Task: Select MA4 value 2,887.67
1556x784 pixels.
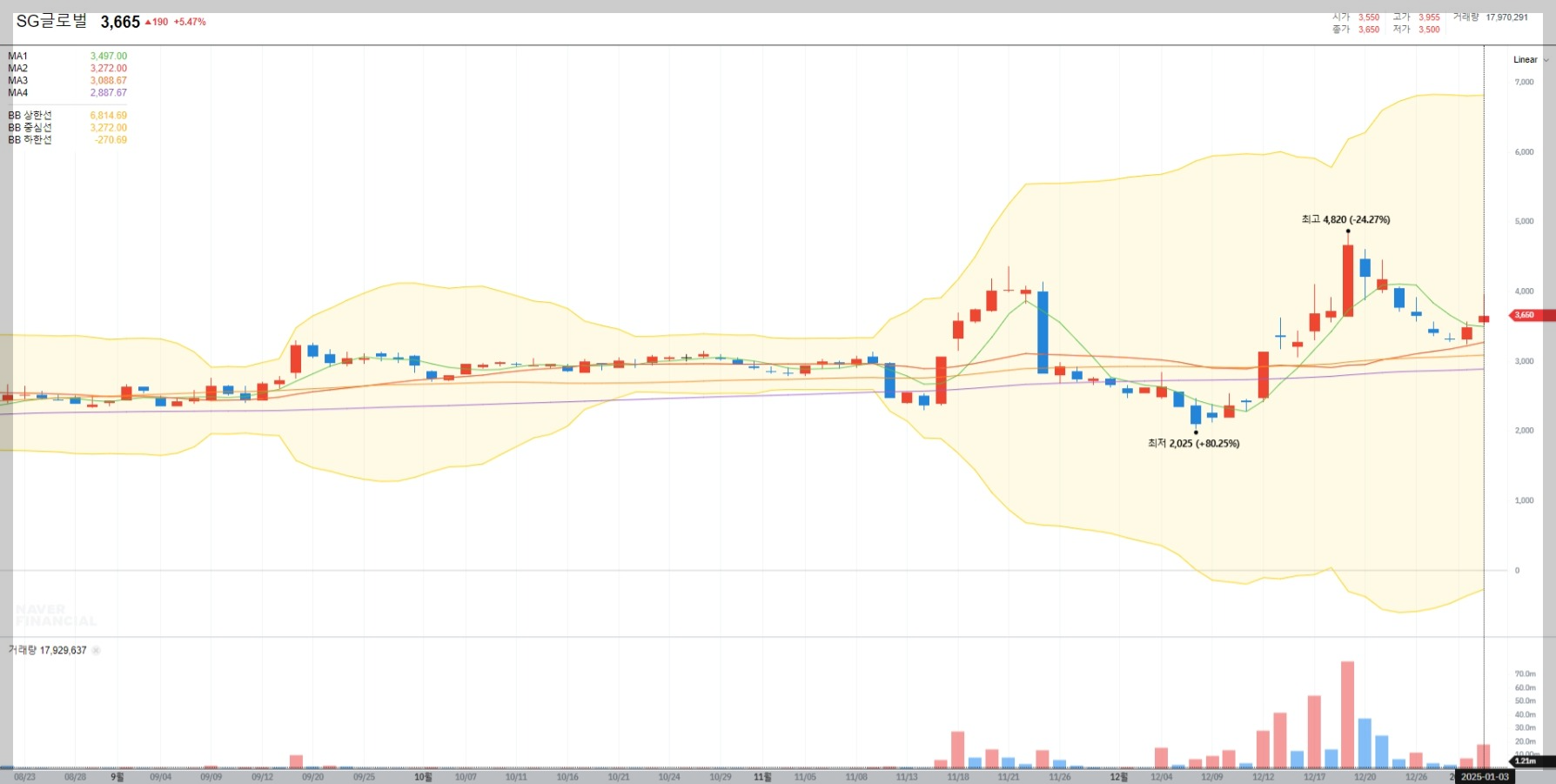Action: 109,92
